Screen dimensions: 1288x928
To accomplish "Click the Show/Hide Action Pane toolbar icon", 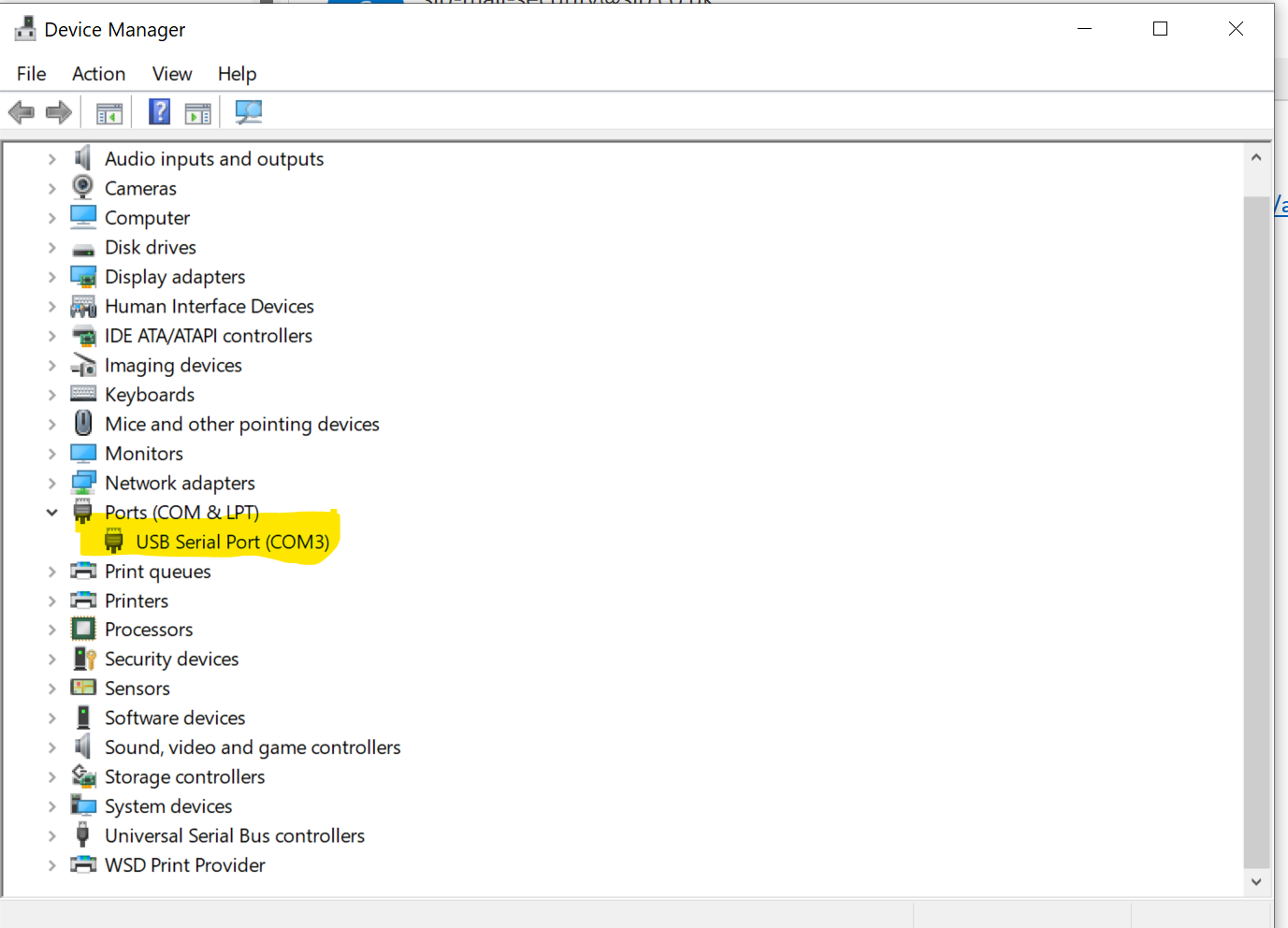I will 197,111.
